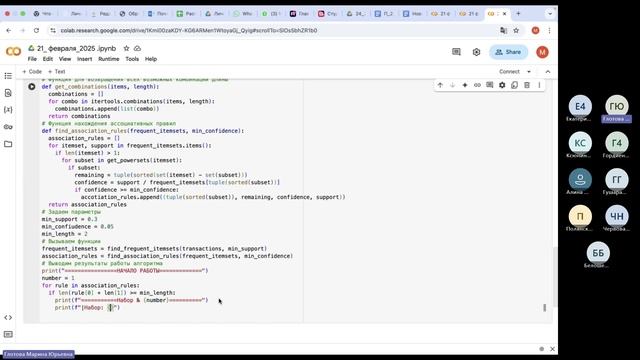Add a comment to the cell

coord(489,85)
